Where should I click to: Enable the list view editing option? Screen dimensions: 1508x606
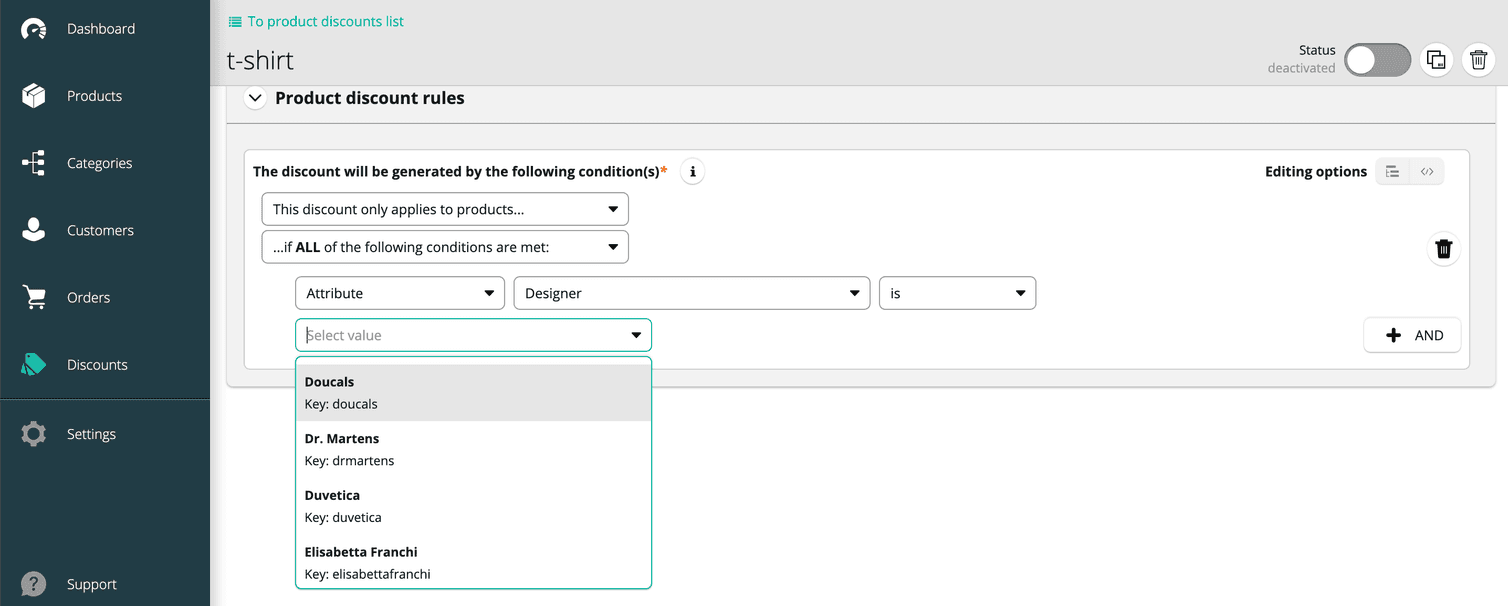tap(1392, 171)
